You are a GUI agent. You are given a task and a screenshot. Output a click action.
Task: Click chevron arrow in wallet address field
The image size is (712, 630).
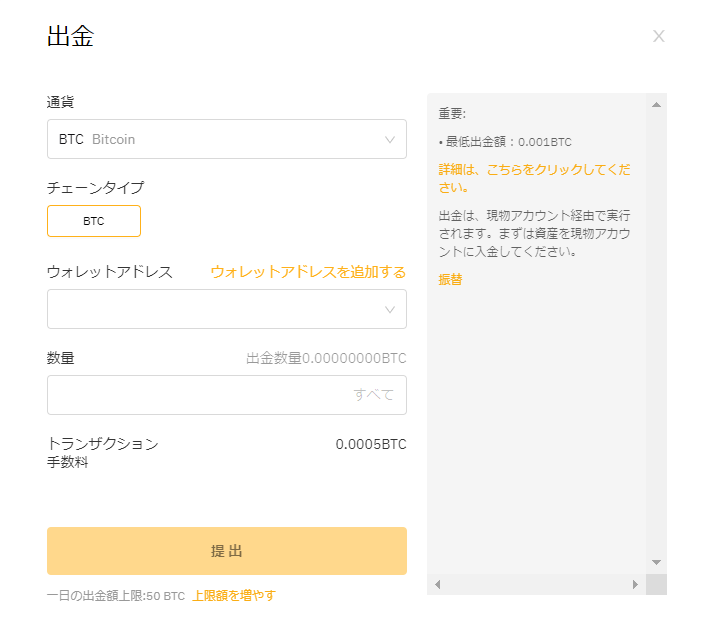click(x=390, y=309)
